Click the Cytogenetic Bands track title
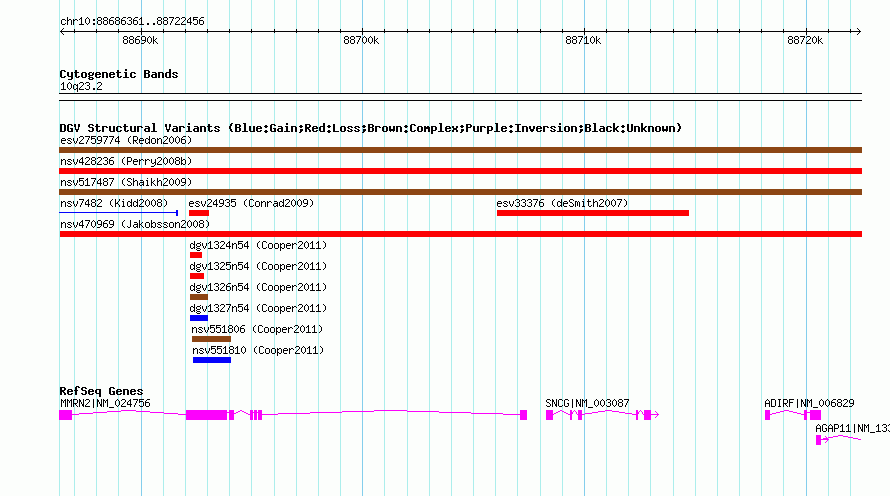890x496 pixels. click(x=119, y=74)
